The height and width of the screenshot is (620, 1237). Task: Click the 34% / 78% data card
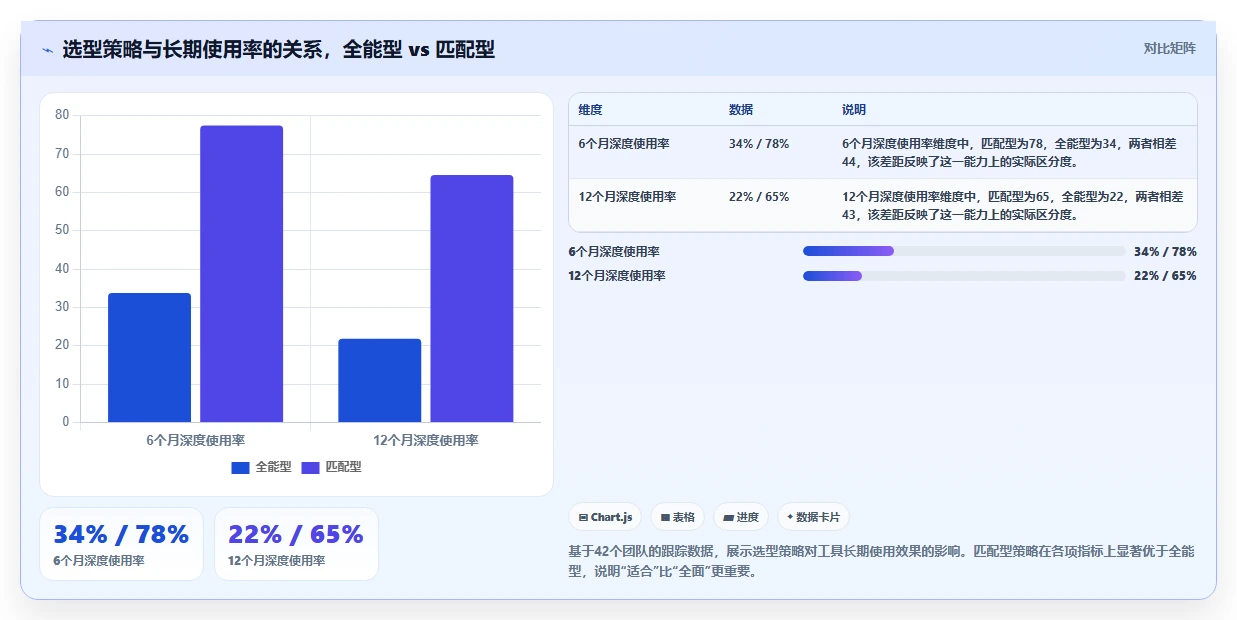point(121,544)
